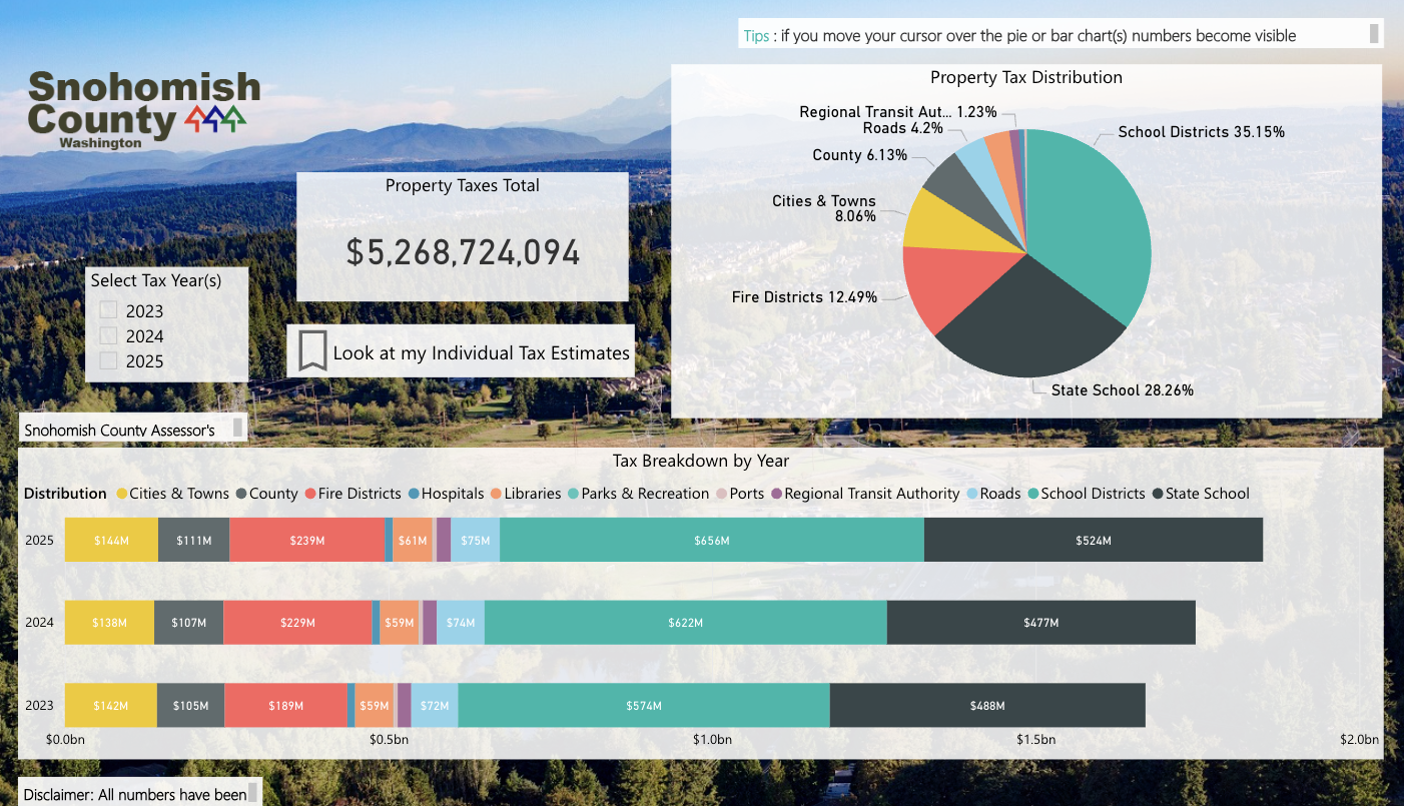Click the Snohomish County tree logo
The width and height of the screenshot is (1406, 806).
pos(216,118)
